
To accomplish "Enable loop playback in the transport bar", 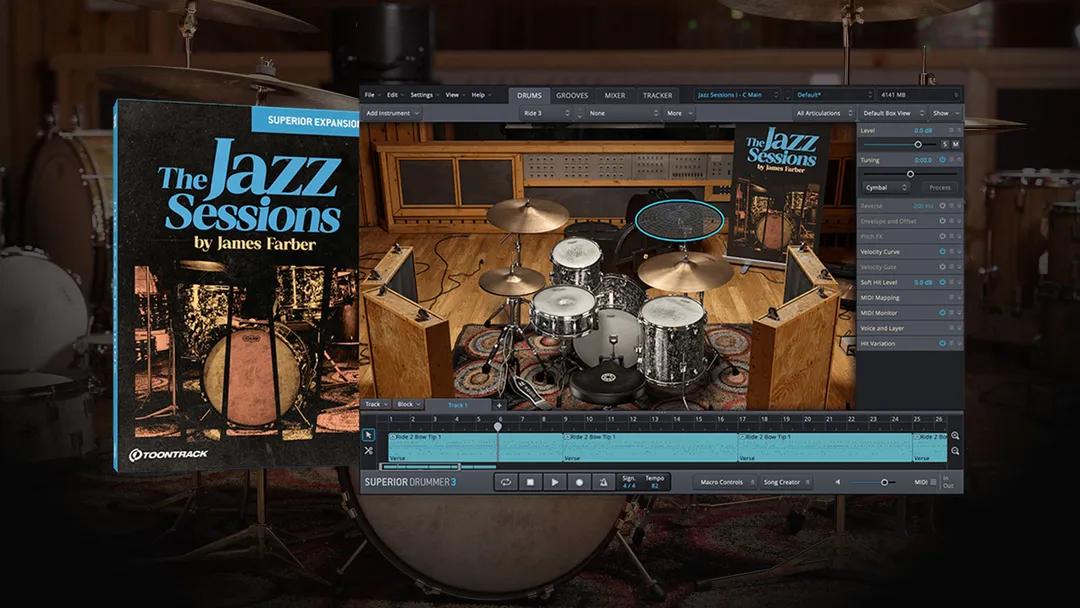I will pyautogui.click(x=506, y=482).
